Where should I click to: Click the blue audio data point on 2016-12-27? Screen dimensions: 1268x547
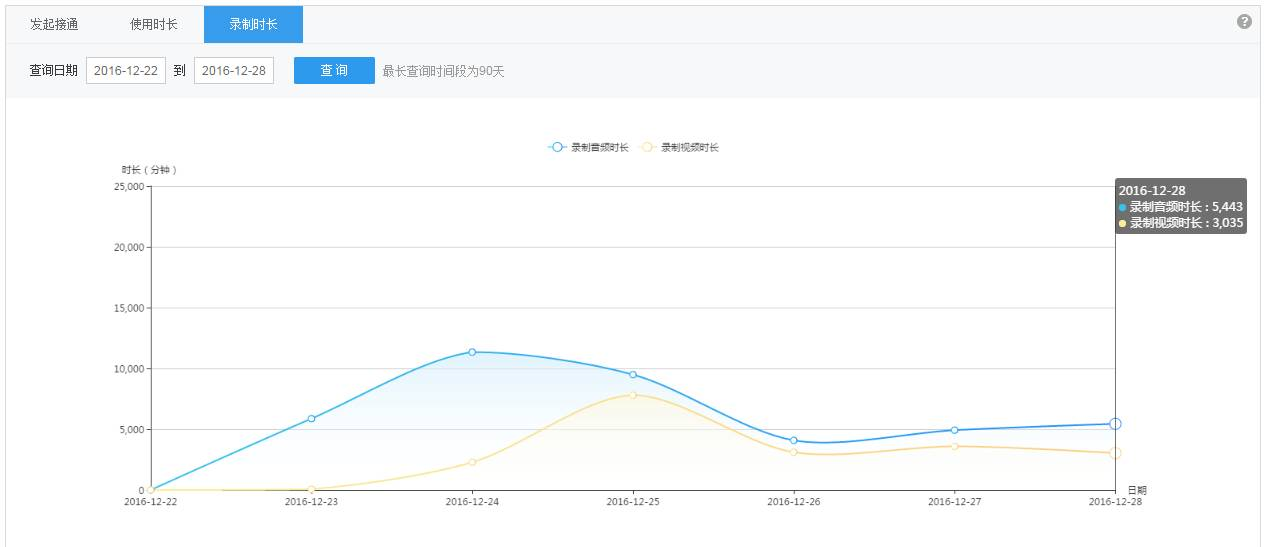[x=955, y=430]
